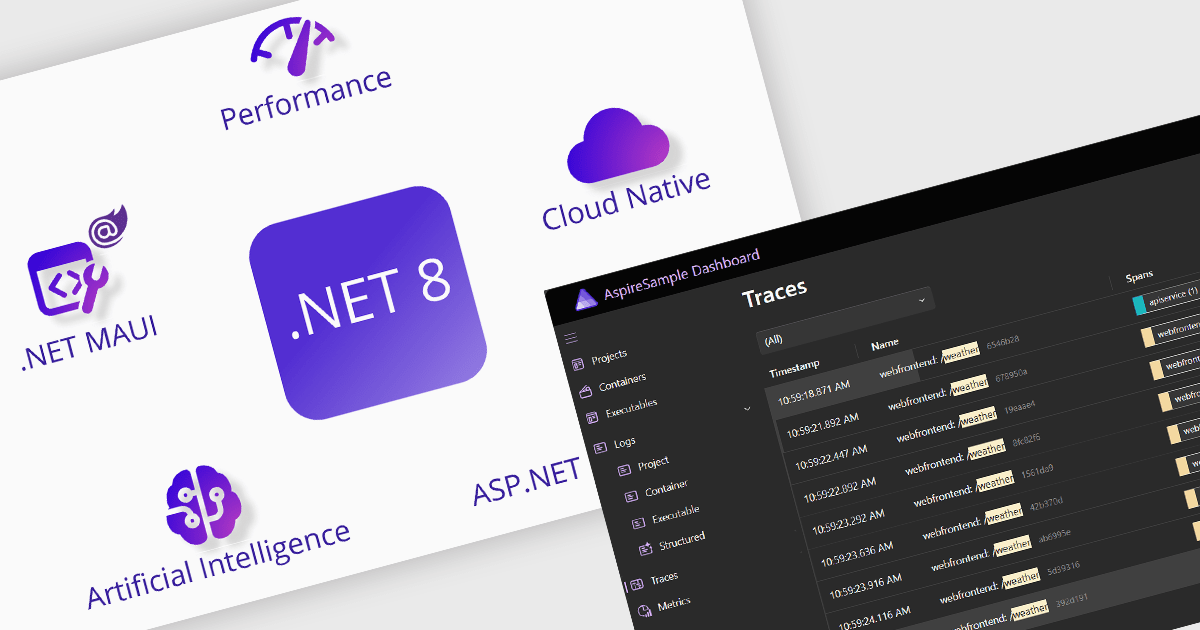Click the Logs nav icon
The width and height of the screenshot is (1200, 630).
pos(601,446)
